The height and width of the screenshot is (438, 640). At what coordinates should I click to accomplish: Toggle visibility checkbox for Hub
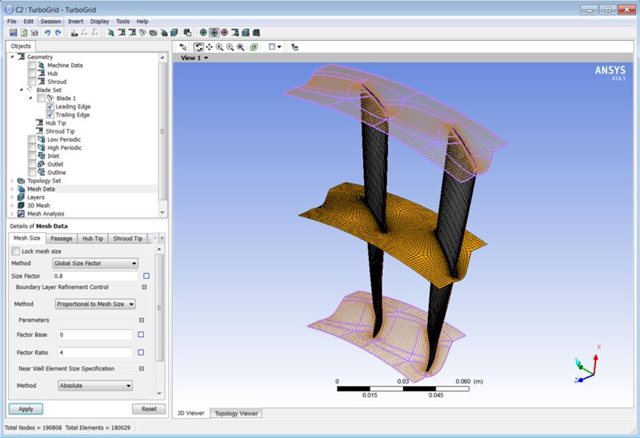32,73
